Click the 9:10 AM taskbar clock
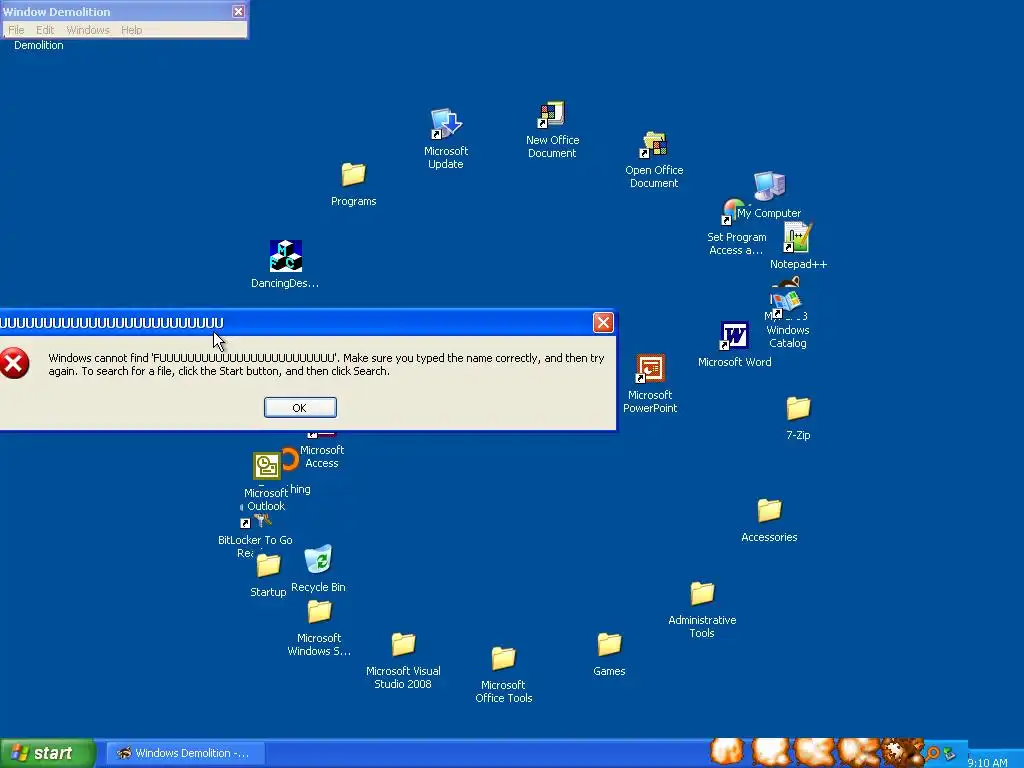The height and width of the screenshot is (768, 1024). click(987, 761)
